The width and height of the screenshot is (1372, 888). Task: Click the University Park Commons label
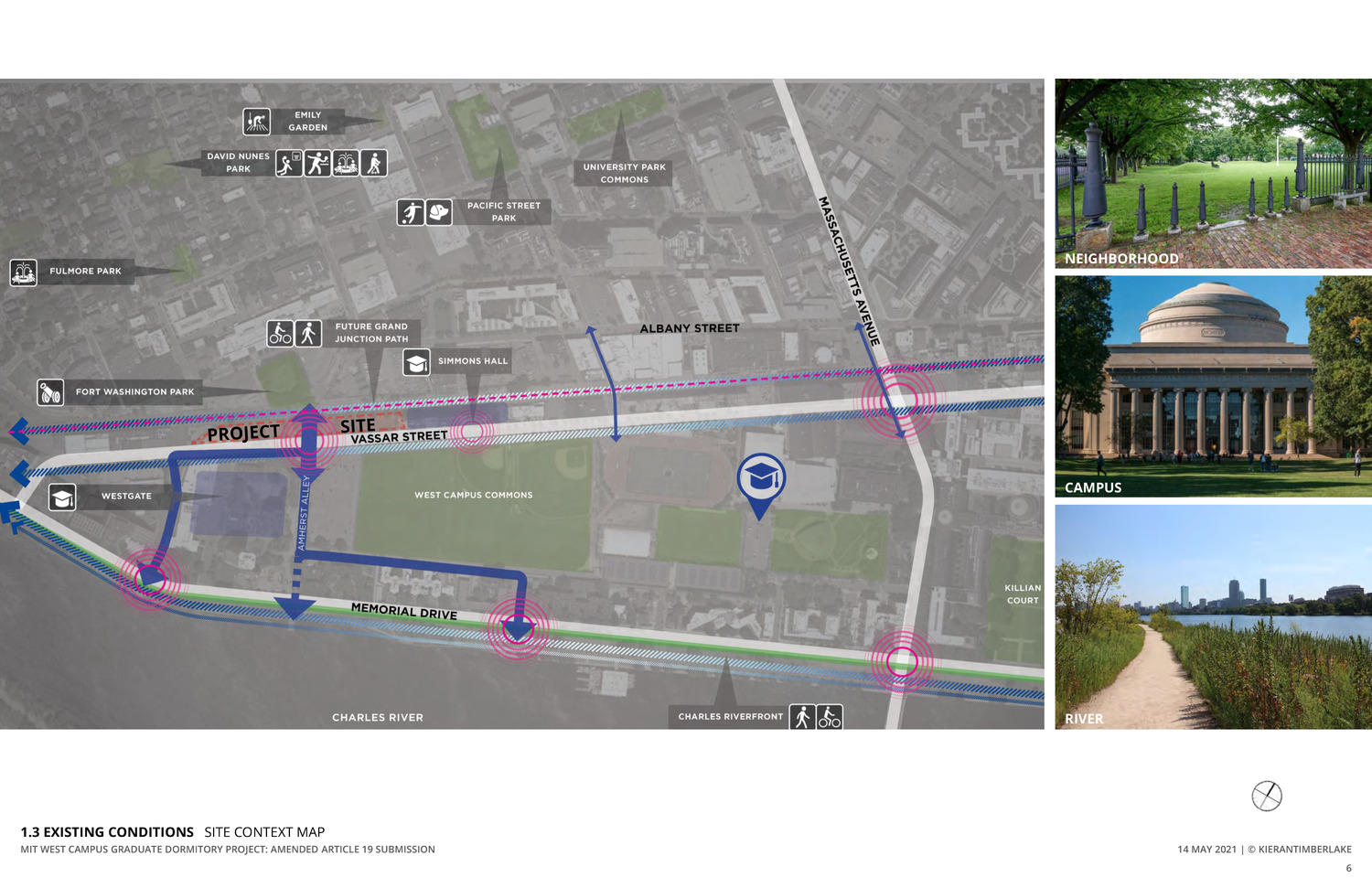(x=624, y=173)
